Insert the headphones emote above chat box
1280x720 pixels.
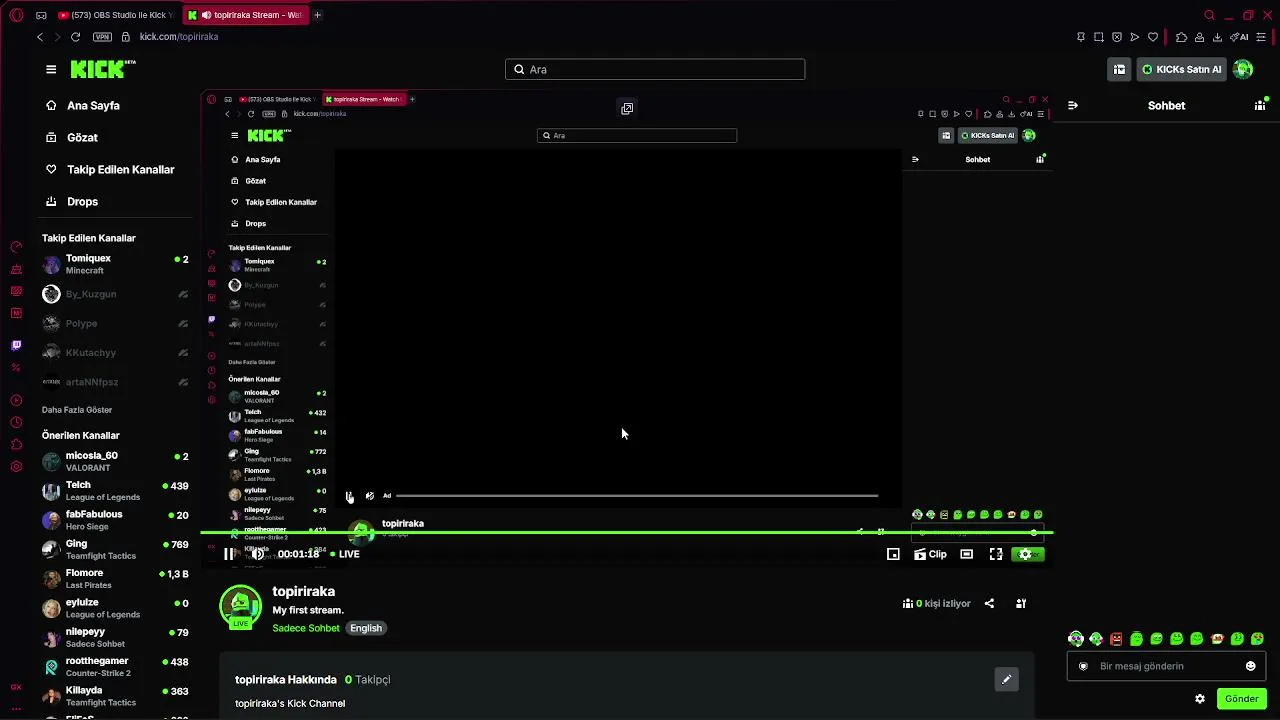point(1076,638)
